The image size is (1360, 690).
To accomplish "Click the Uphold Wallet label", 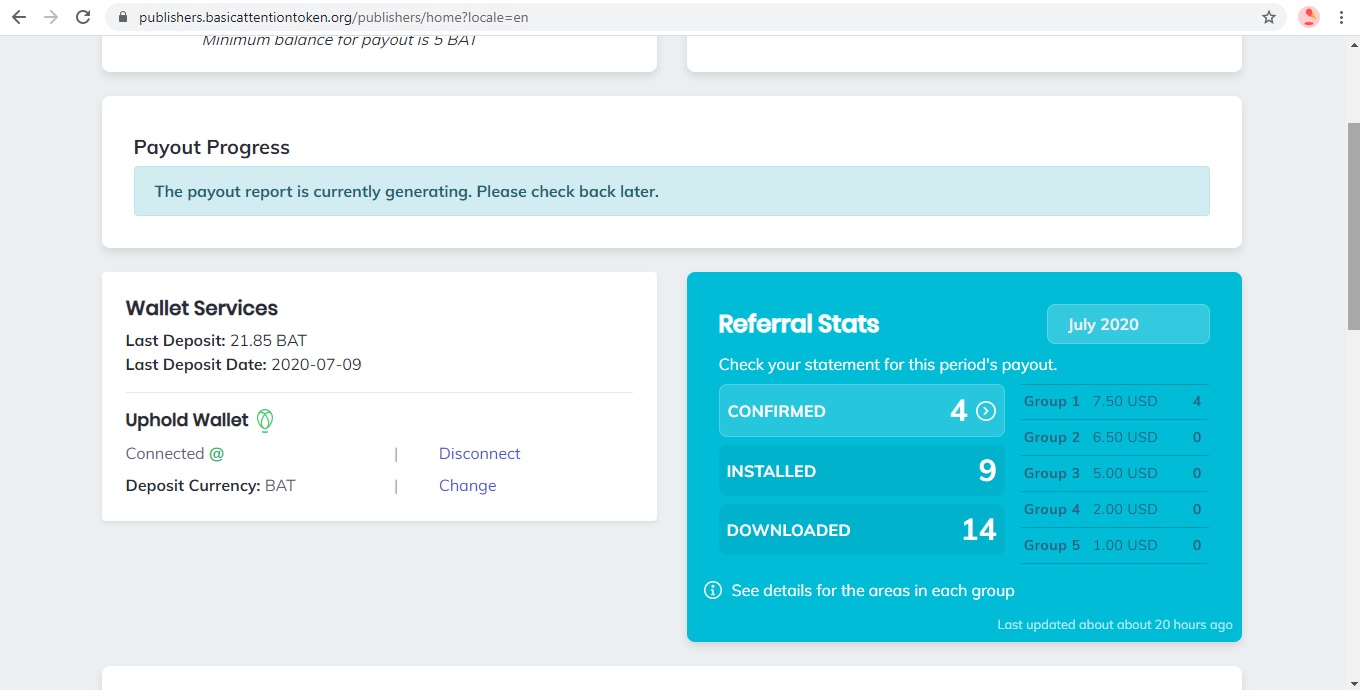I will point(187,420).
